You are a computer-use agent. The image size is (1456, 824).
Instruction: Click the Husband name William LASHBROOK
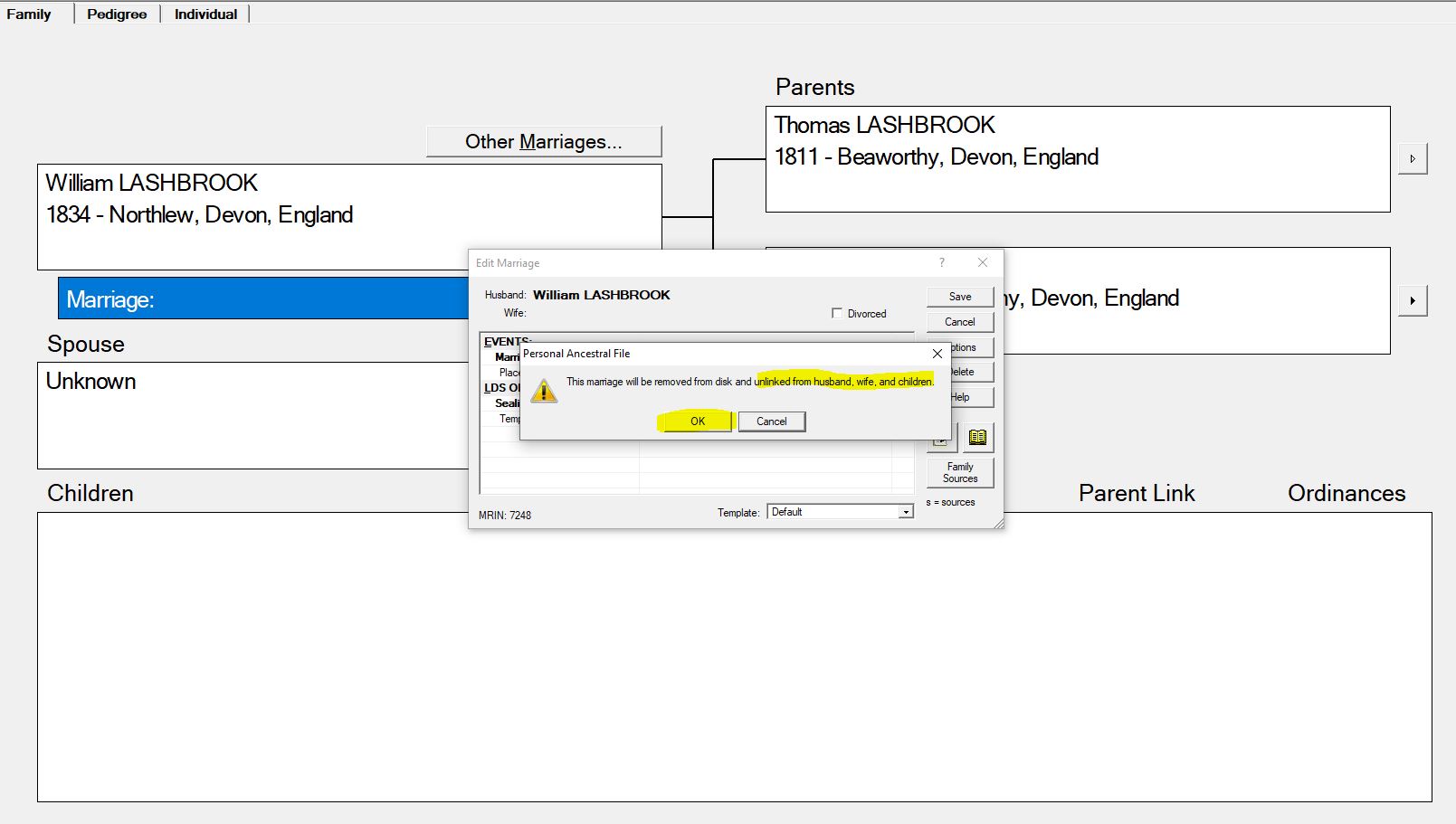pos(602,295)
